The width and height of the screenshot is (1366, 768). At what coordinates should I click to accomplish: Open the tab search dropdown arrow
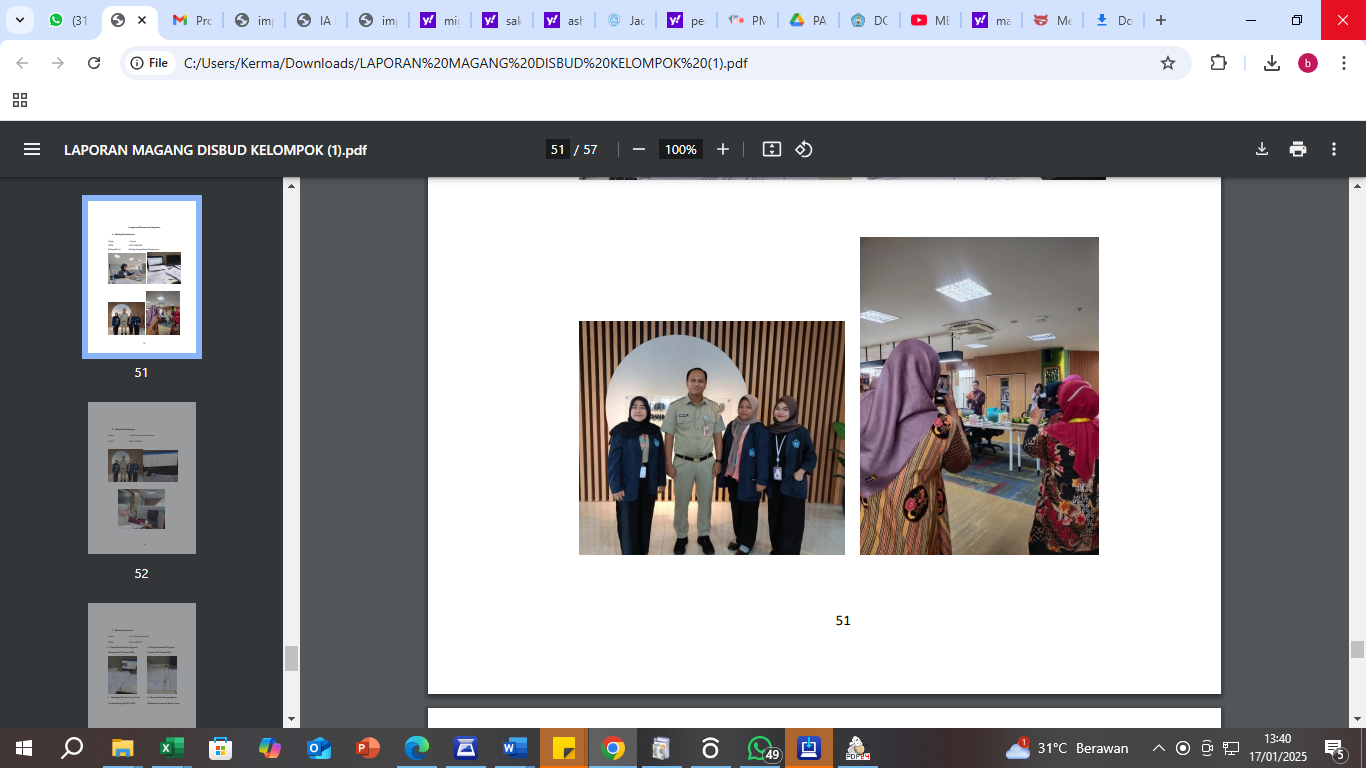click(19, 20)
